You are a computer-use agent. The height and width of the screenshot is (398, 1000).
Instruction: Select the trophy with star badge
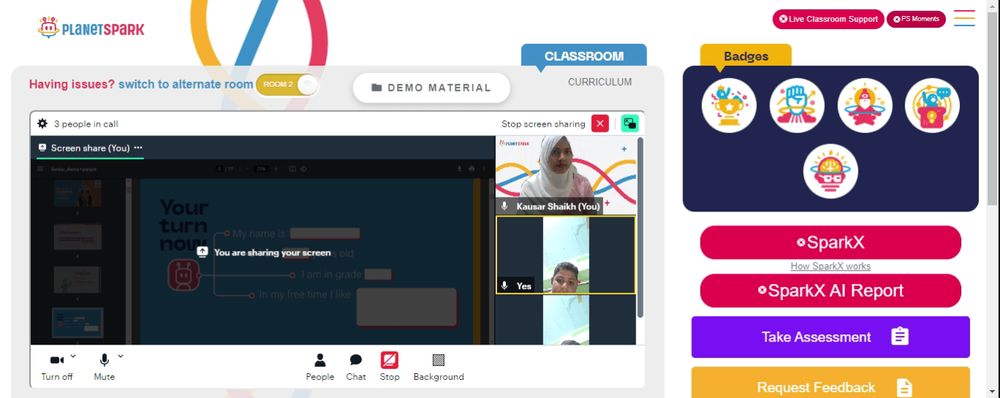[729, 105]
